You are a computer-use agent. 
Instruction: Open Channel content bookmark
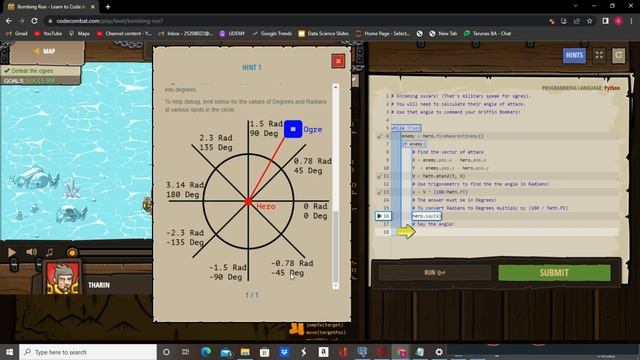point(124,33)
